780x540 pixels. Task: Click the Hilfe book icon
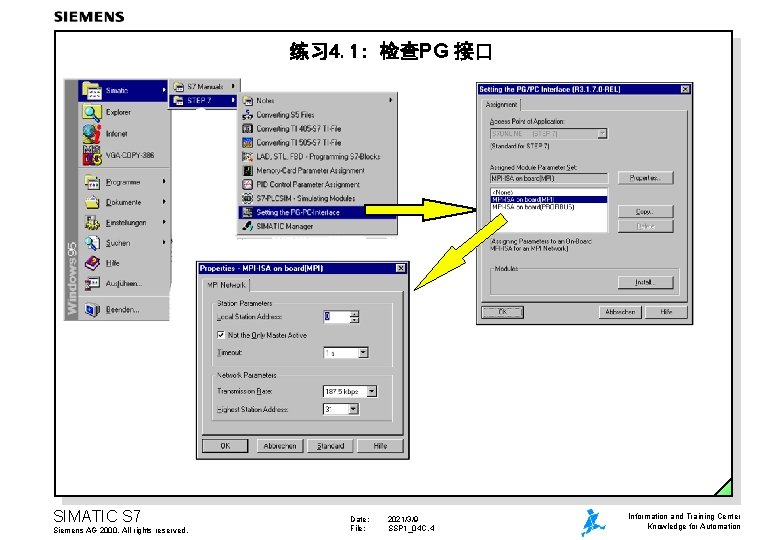(x=92, y=263)
